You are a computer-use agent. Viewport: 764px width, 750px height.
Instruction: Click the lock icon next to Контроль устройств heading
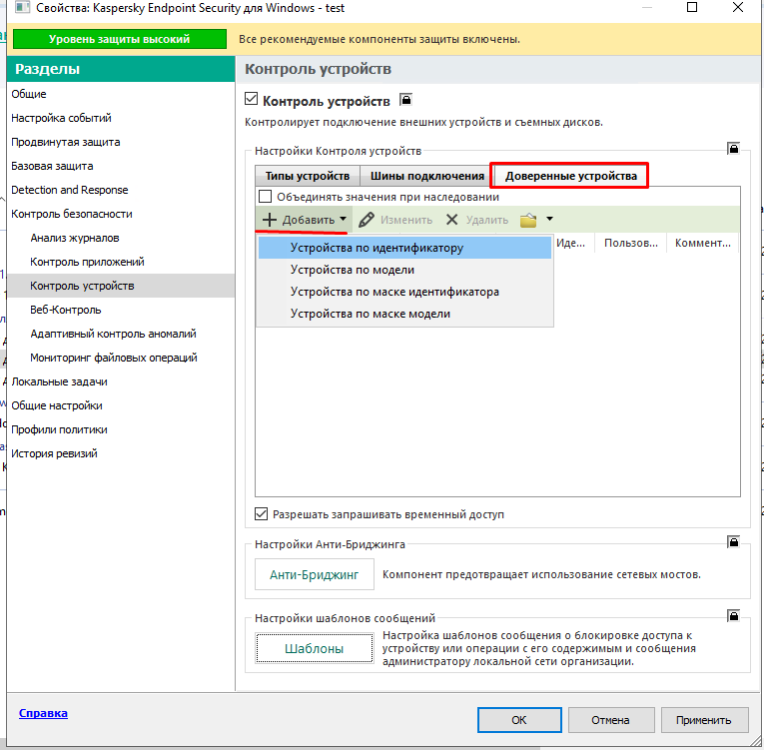[405, 100]
